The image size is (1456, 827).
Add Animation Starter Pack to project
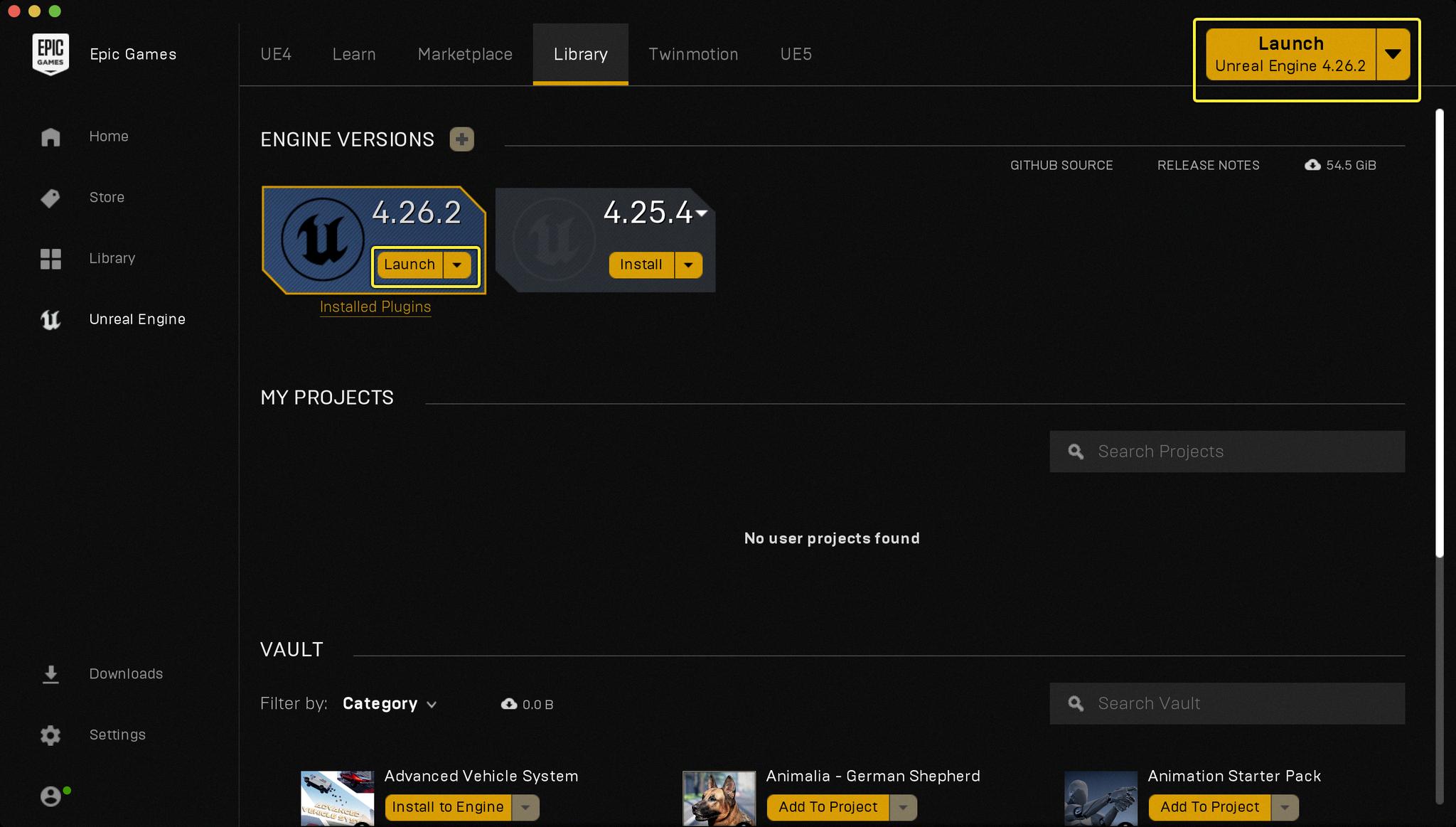pyautogui.click(x=1209, y=808)
